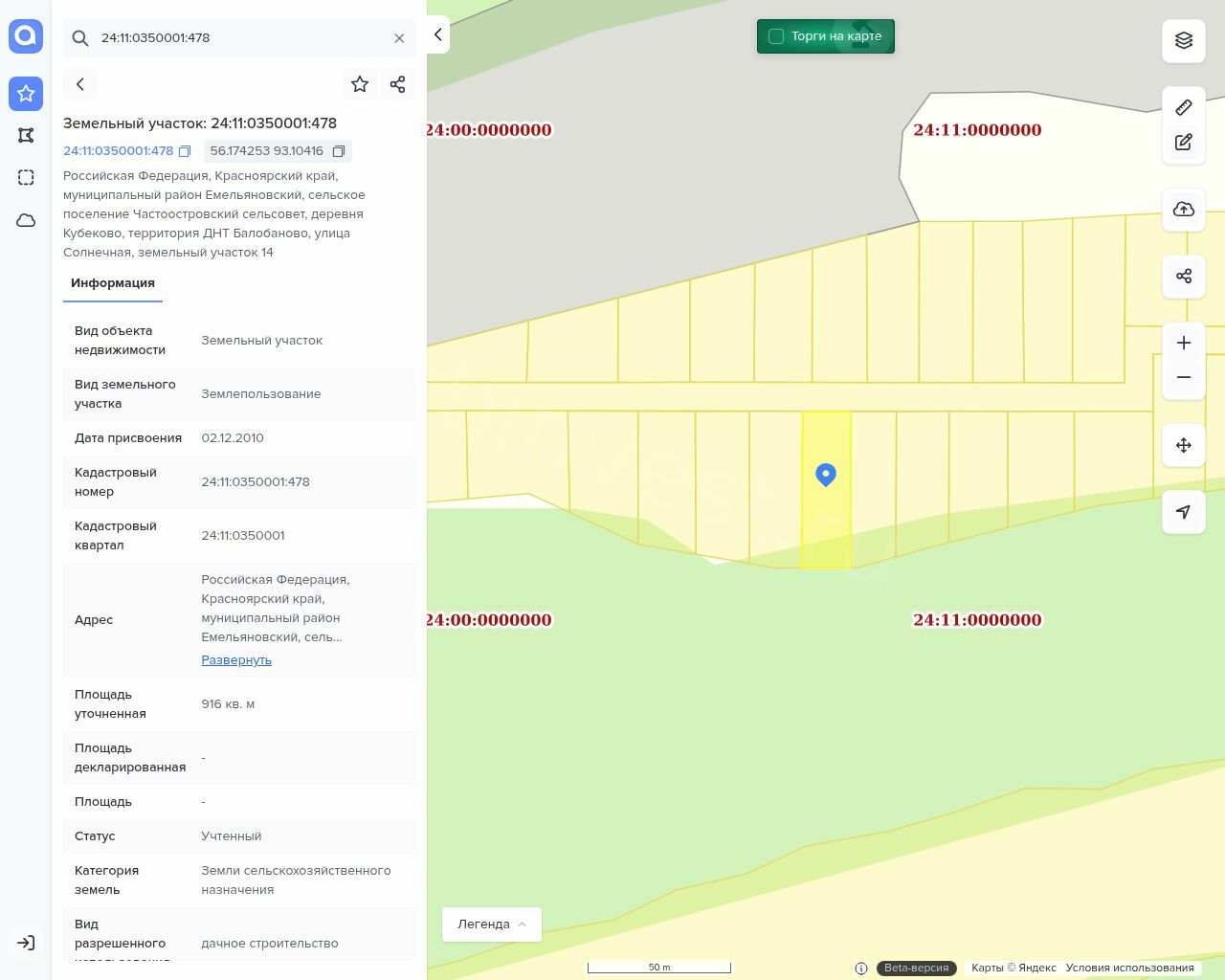Click the cloud upload icon on map

[x=1184, y=210]
